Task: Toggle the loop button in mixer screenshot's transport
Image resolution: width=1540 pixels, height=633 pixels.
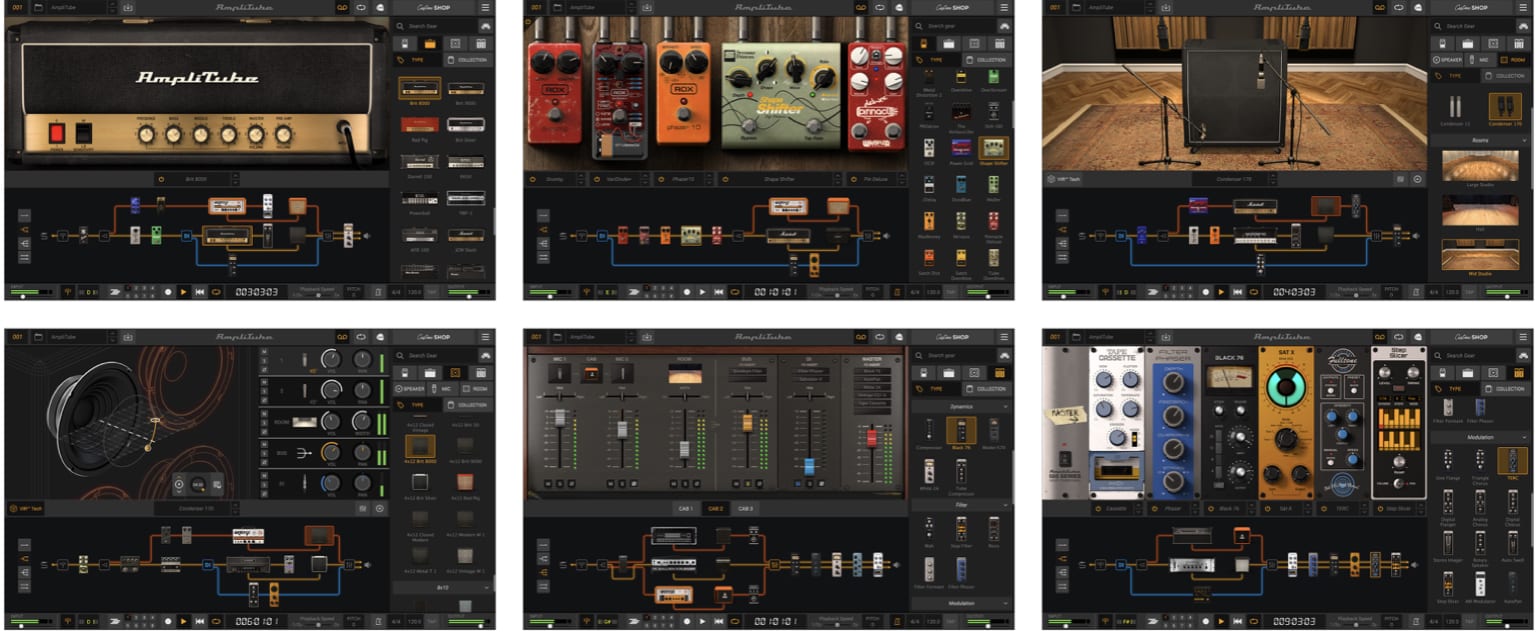Action: pyautogui.click(x=735, y=621)
